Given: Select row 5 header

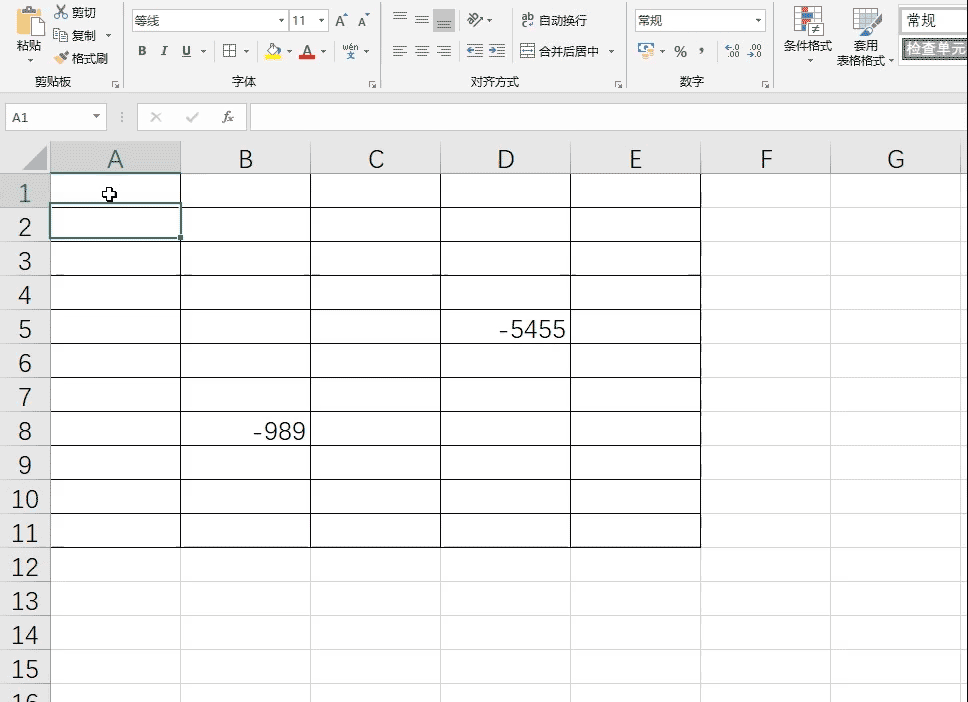Looking at the screenshot, I should coord(25,328).
